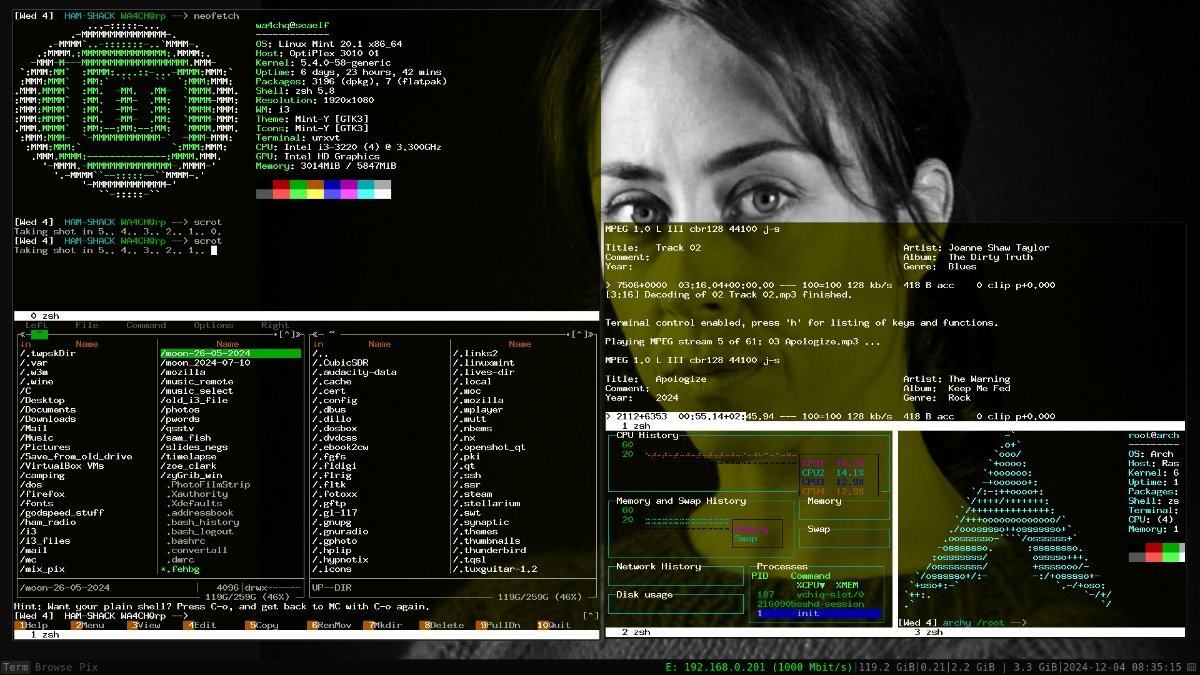Click the sort order indicator in left panel
Image resolution: width=1200 pixels, height=675 pixels.
coord(26,344)
